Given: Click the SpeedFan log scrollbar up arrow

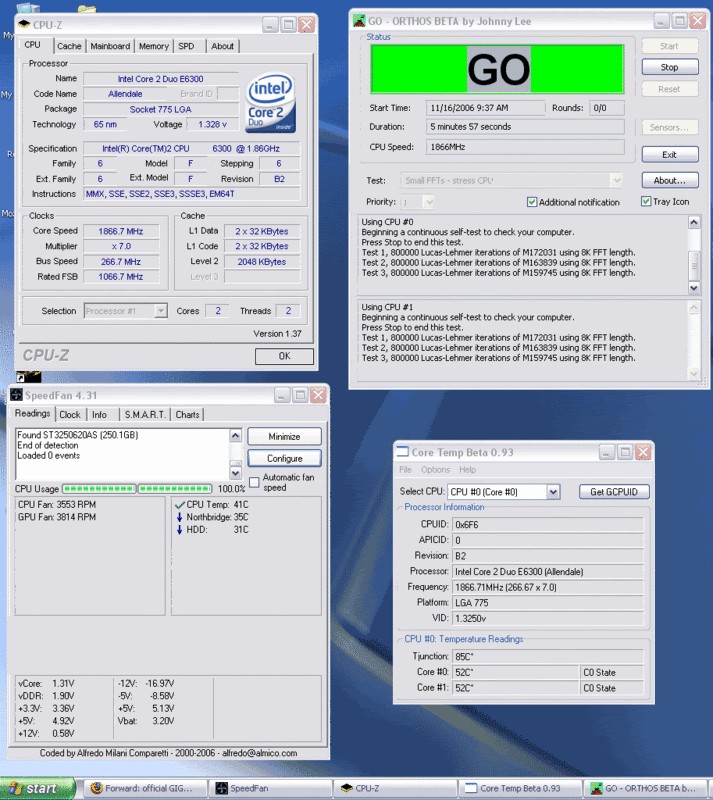Looking at the screenshot, I should tap(235, 435).
